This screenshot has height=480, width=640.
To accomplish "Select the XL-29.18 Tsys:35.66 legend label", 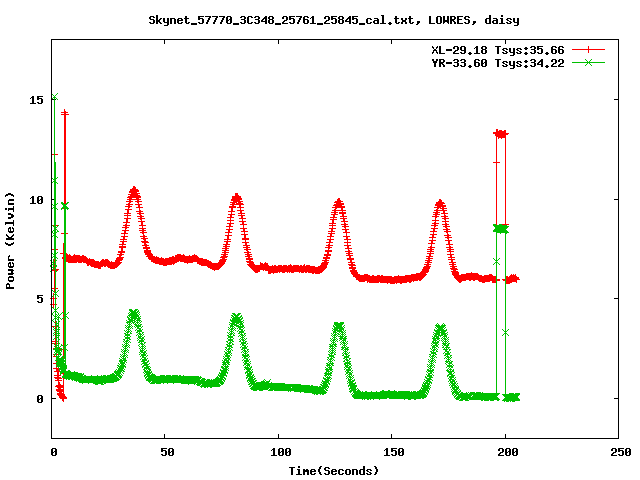I will 498,50.
